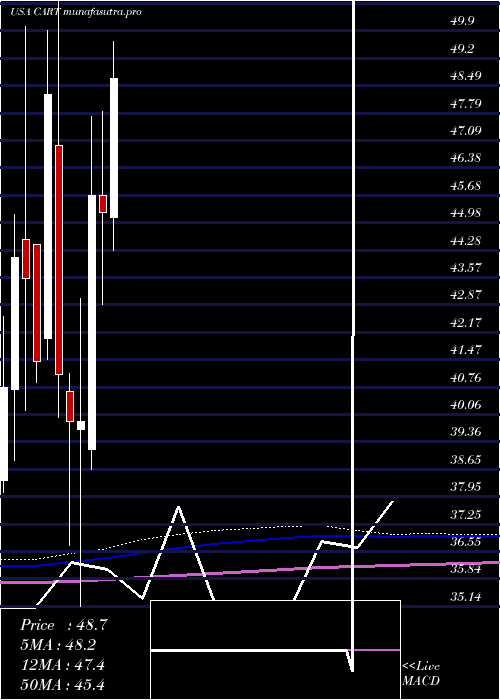Screen dimensions: 500x700
Task: Click the 46.38 price axis label
Action: 466,158
